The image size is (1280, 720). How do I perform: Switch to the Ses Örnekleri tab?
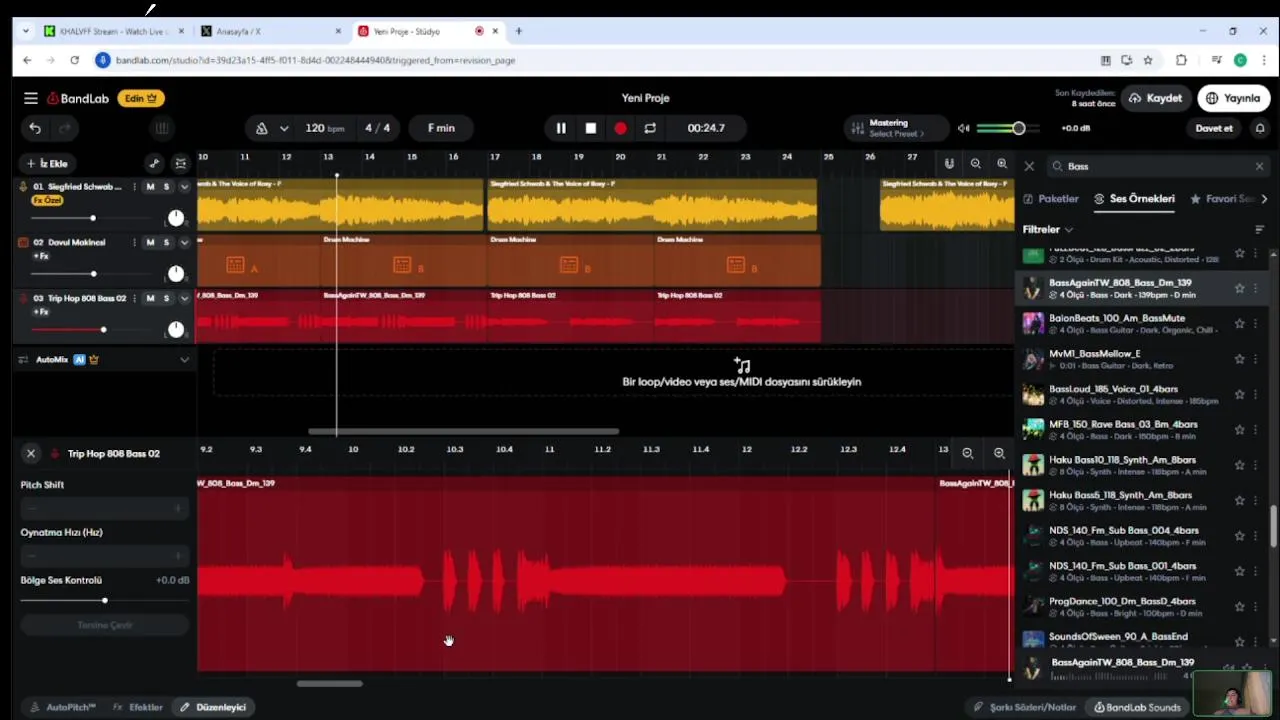(x=1134, y=199)
